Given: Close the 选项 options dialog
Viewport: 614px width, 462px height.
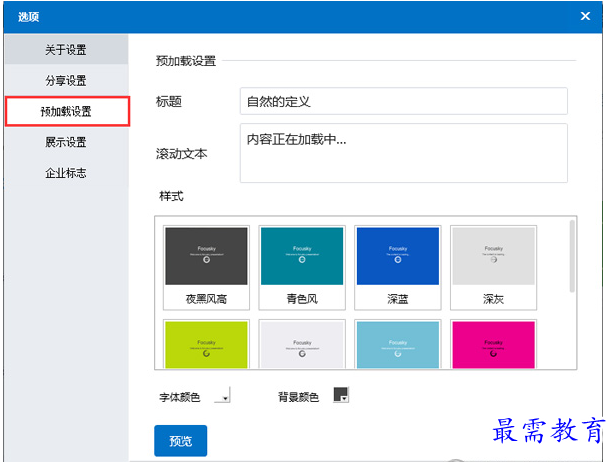Looking at the screenshot, I should pos(585,16).
